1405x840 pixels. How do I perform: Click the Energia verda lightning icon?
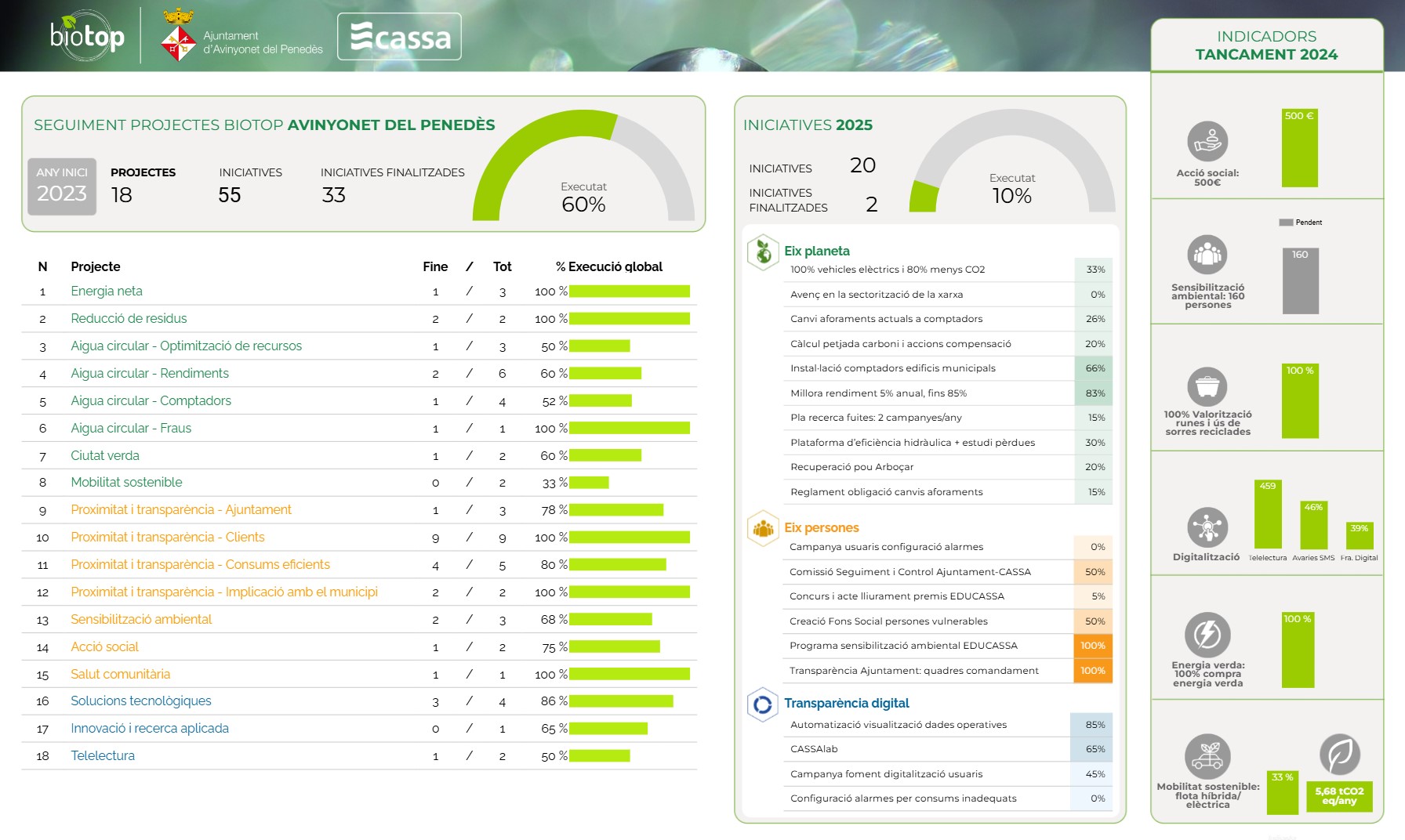coord(1207,635)
